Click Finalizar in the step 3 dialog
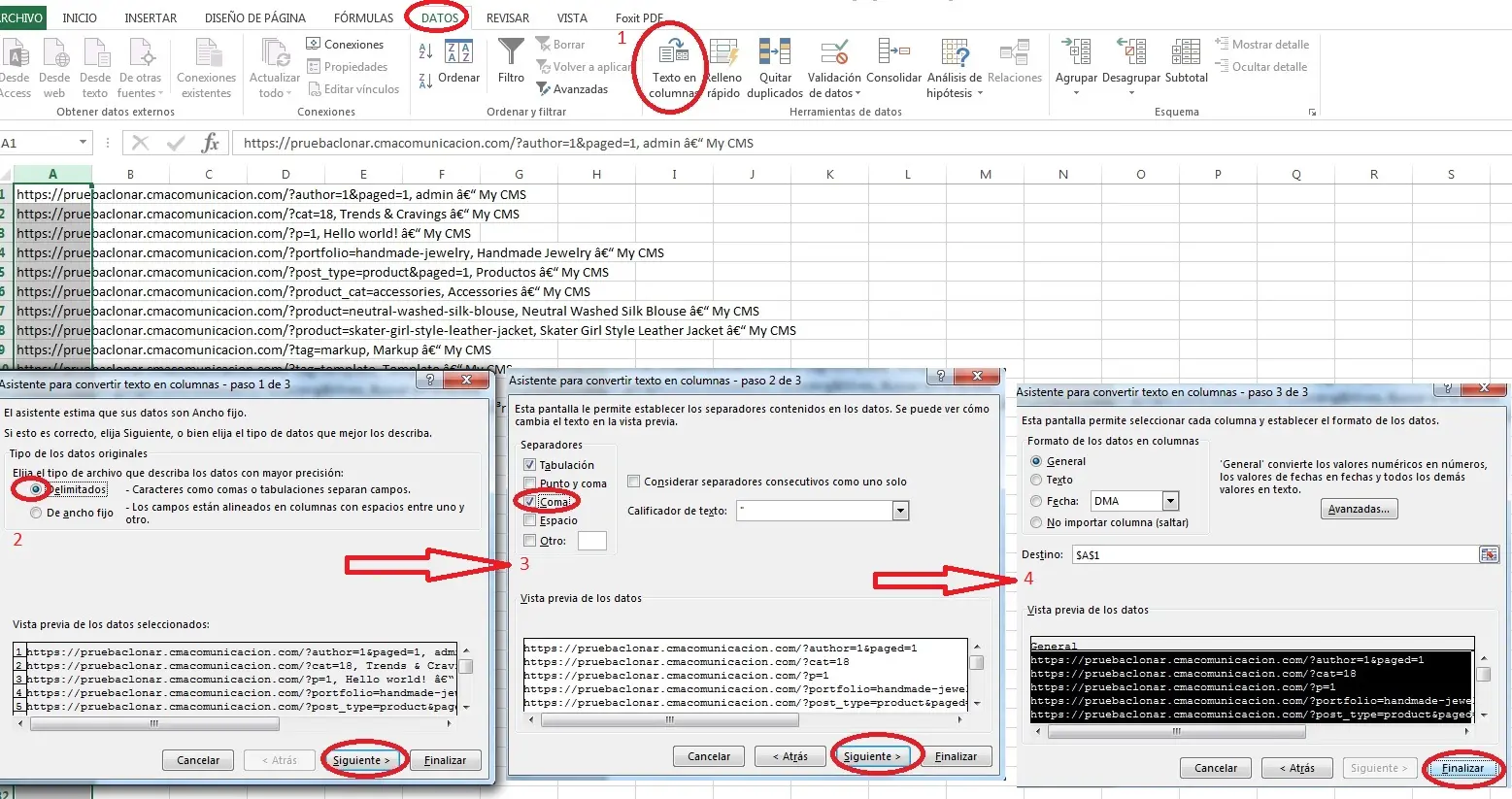Viewport: 1512px width, 799px height. (1462, 768)
